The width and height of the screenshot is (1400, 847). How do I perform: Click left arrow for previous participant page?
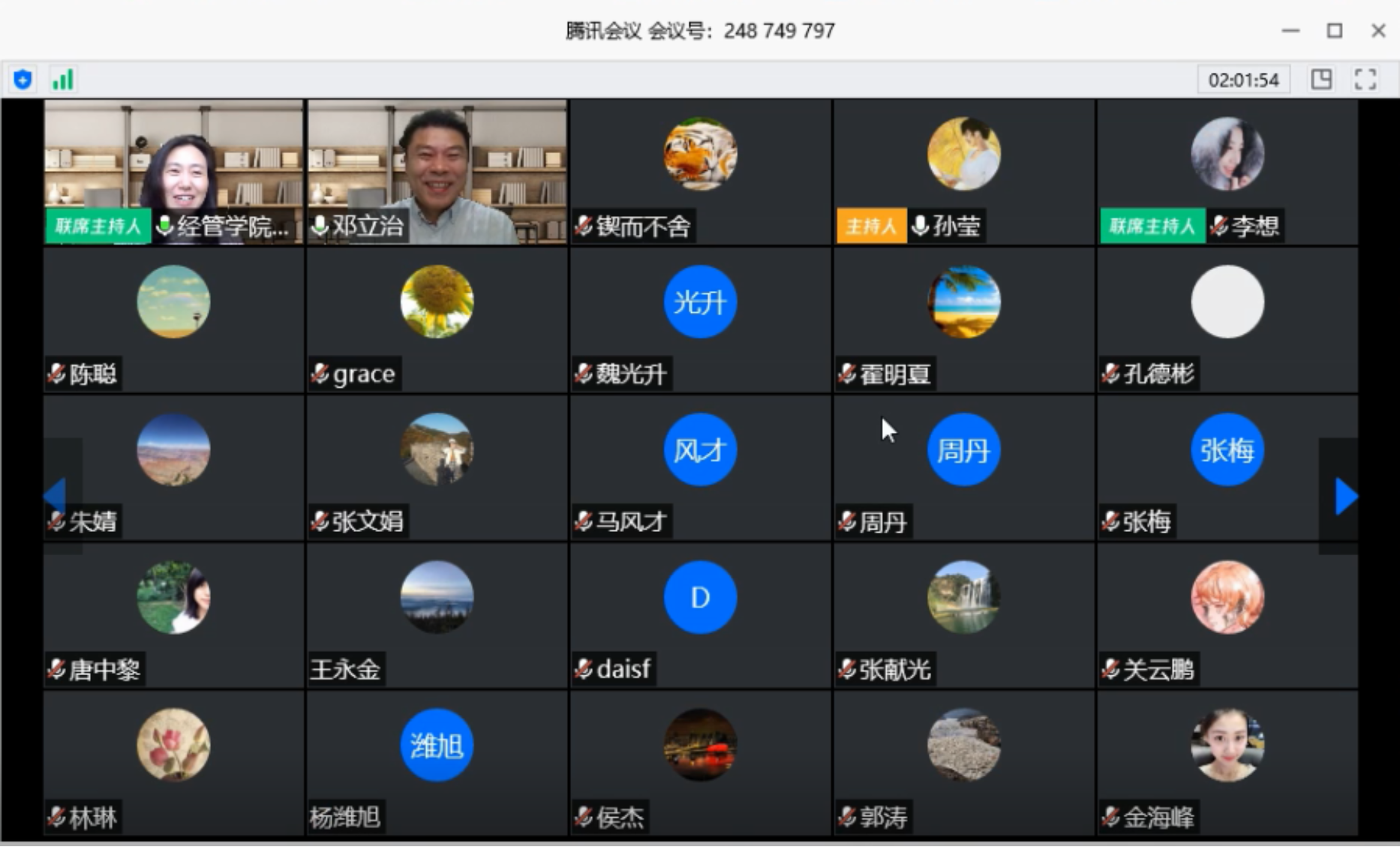pos(56,495)
